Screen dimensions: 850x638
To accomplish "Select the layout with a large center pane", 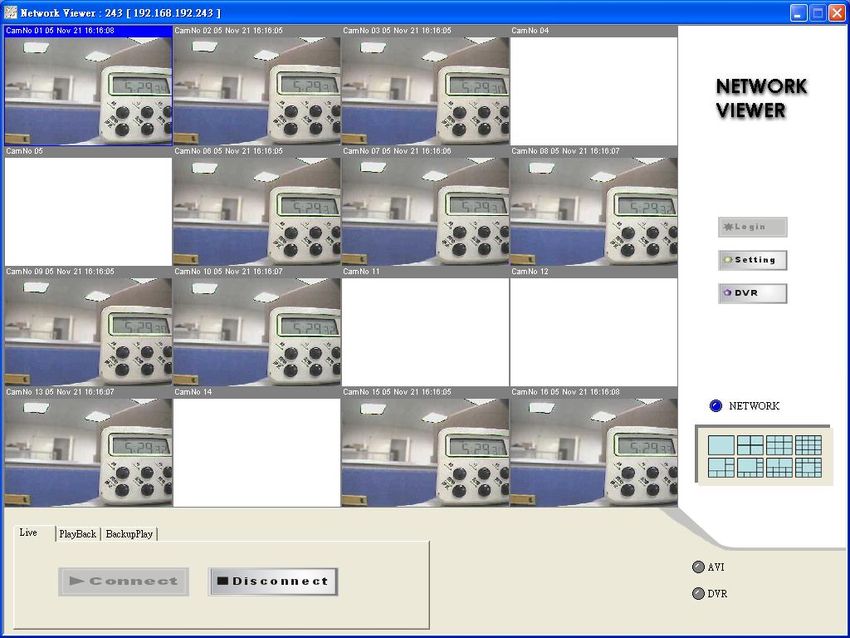I will [808, 467].
